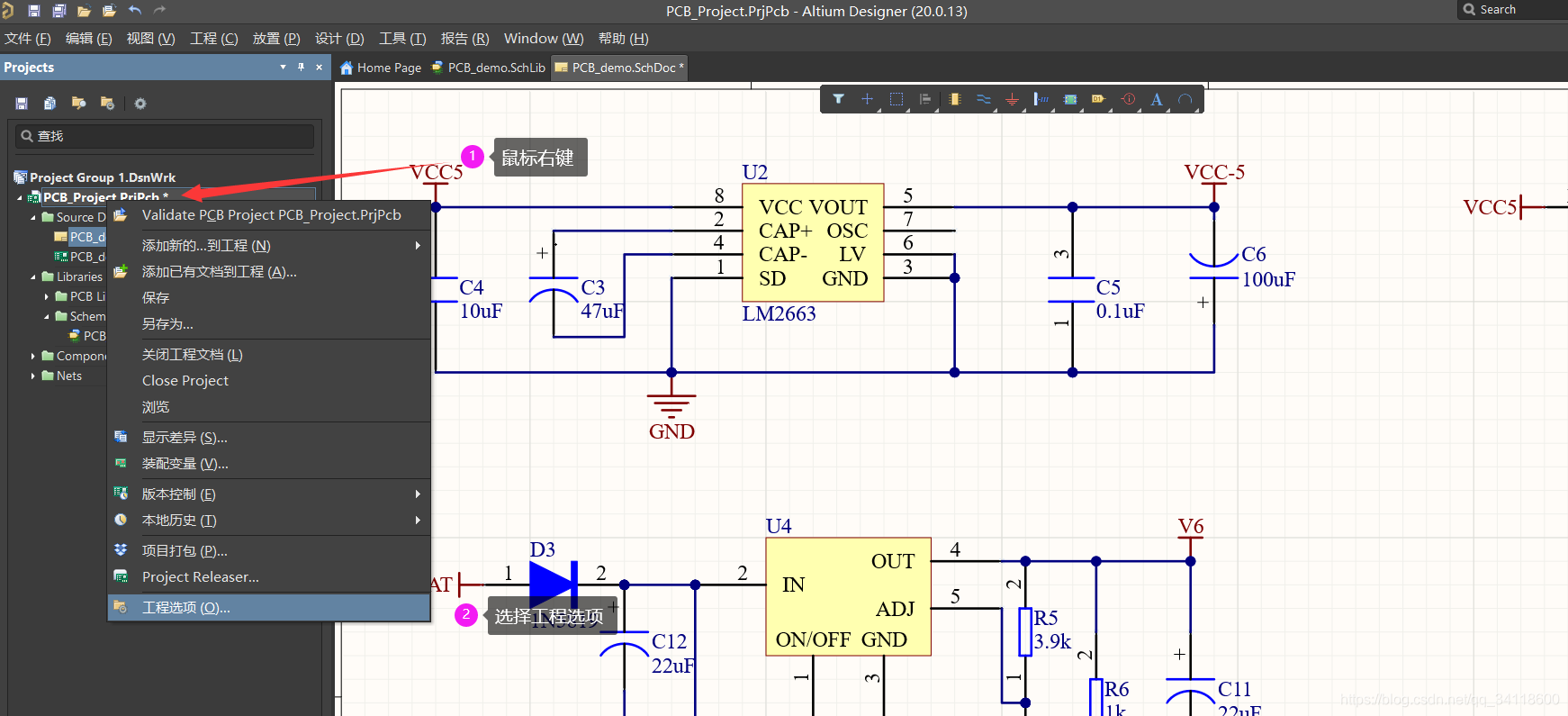
Task: Open the 编辑 (E) menu
Action: tap(89, 39)
